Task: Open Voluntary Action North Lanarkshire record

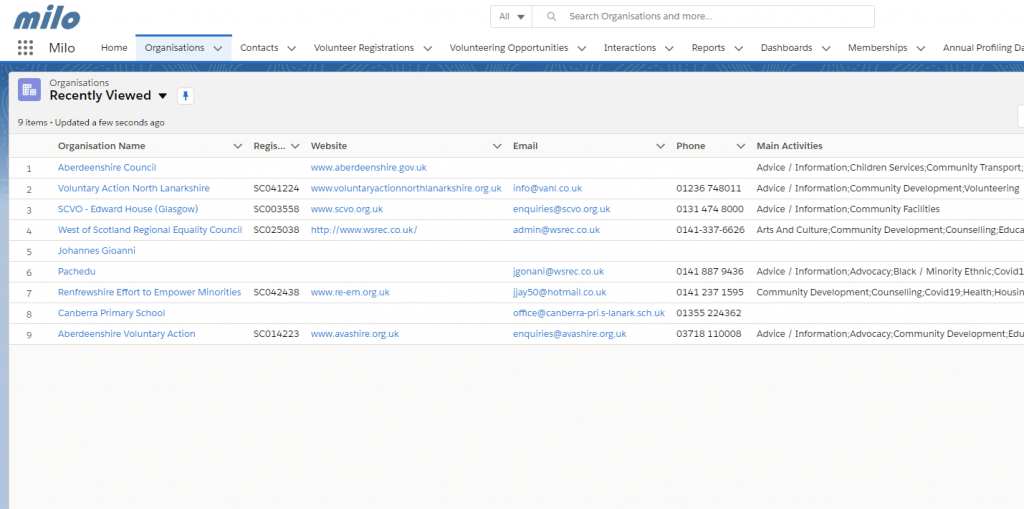Action: pos(134,188)
